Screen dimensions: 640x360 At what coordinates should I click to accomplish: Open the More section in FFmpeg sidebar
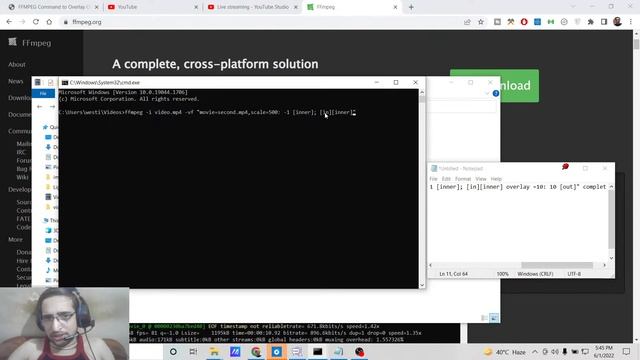16,240
